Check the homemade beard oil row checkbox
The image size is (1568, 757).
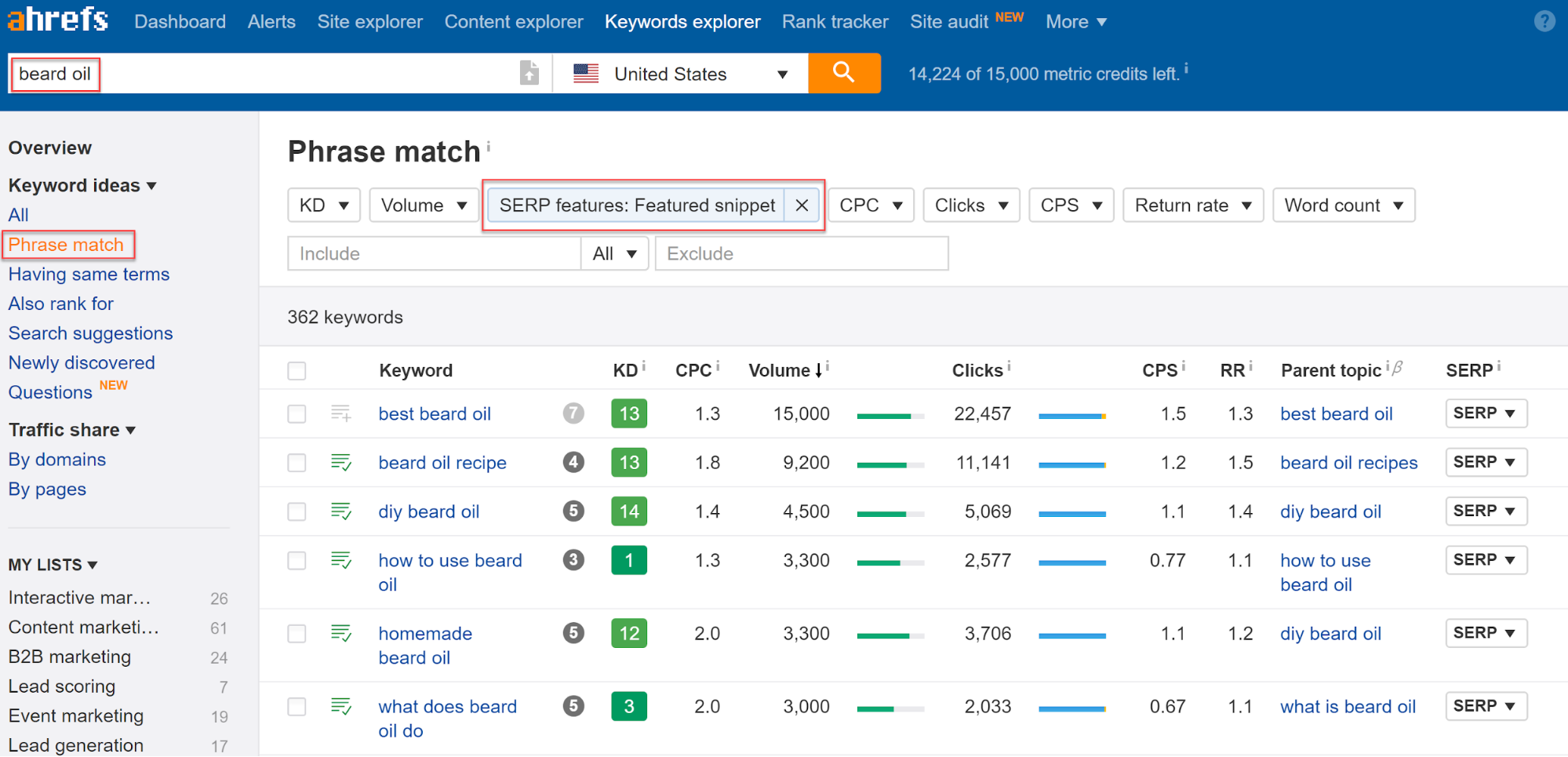click(297, 633)
